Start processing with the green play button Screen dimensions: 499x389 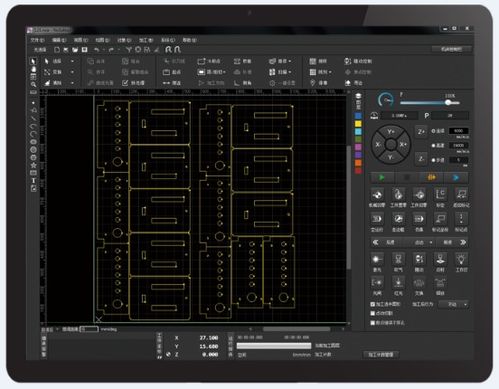click(382, 178)
